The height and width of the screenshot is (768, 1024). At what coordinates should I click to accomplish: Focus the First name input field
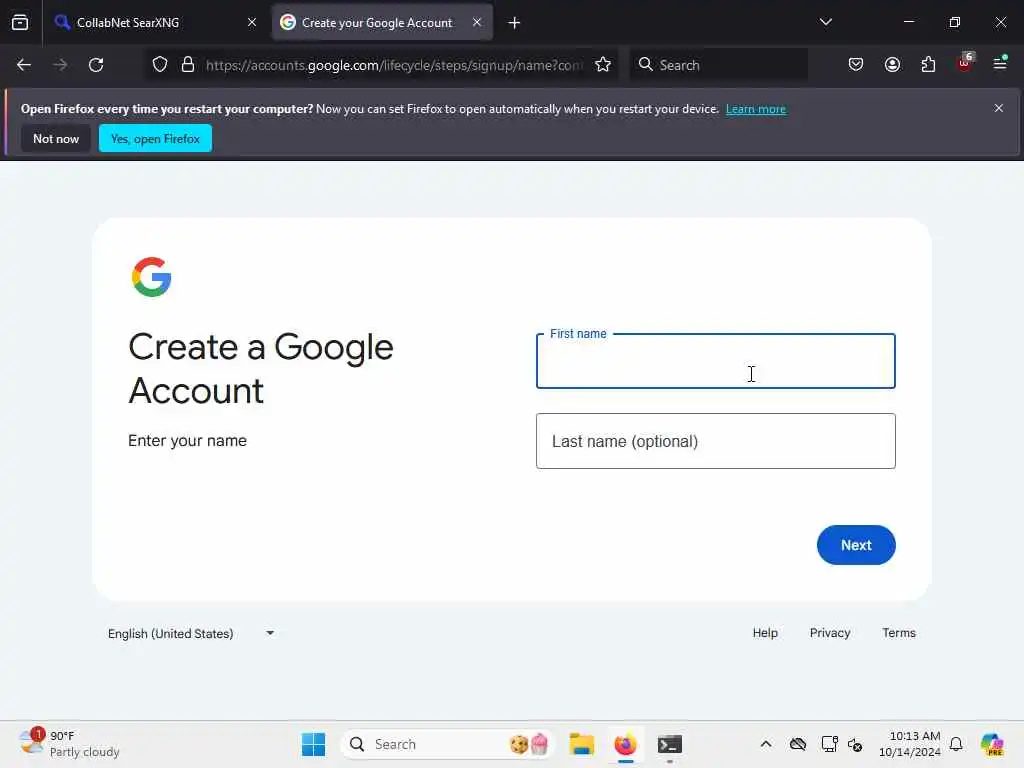point(715,361)
